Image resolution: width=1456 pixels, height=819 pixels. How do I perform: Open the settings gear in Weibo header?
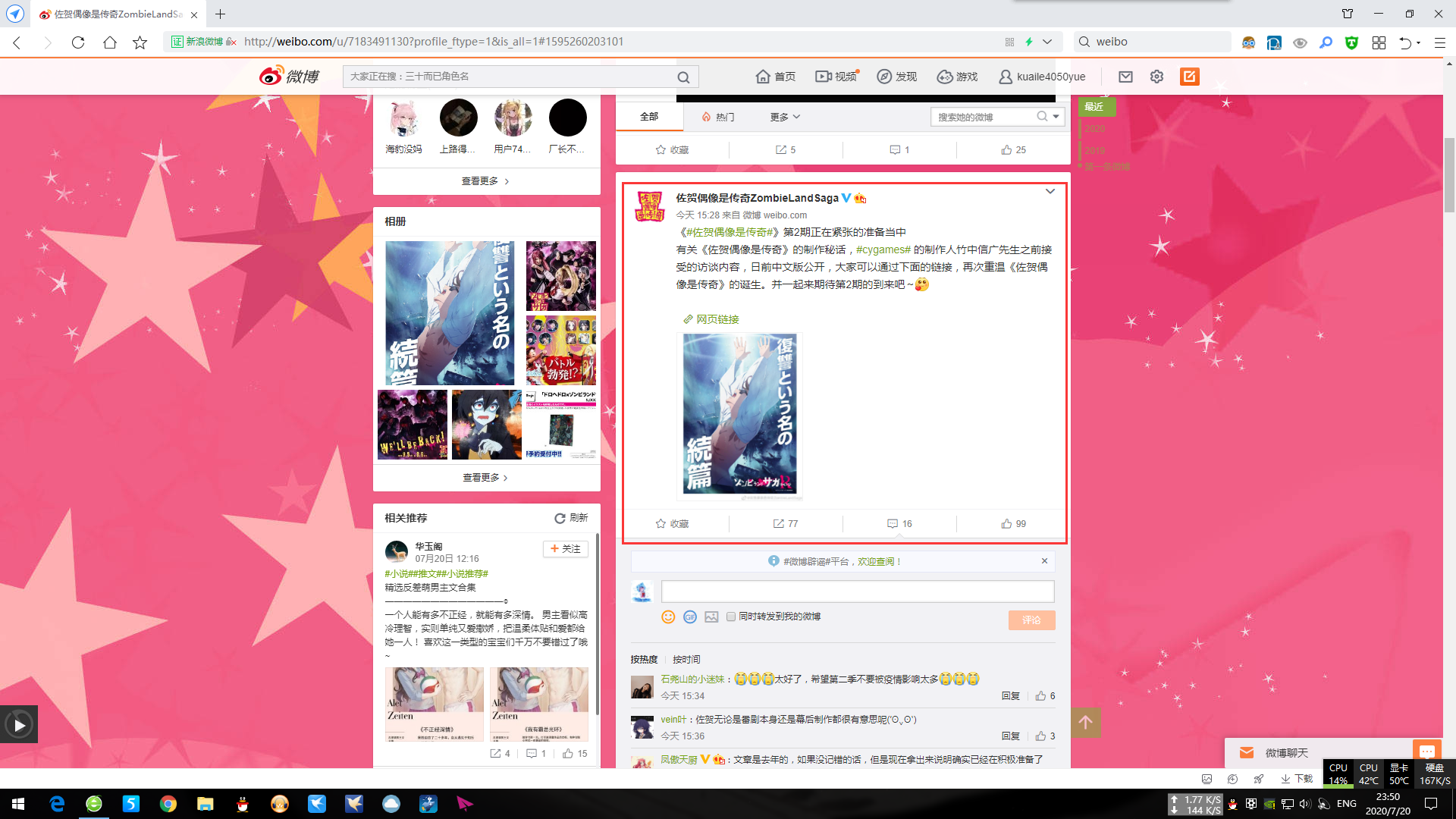[x=1156, y=77]
